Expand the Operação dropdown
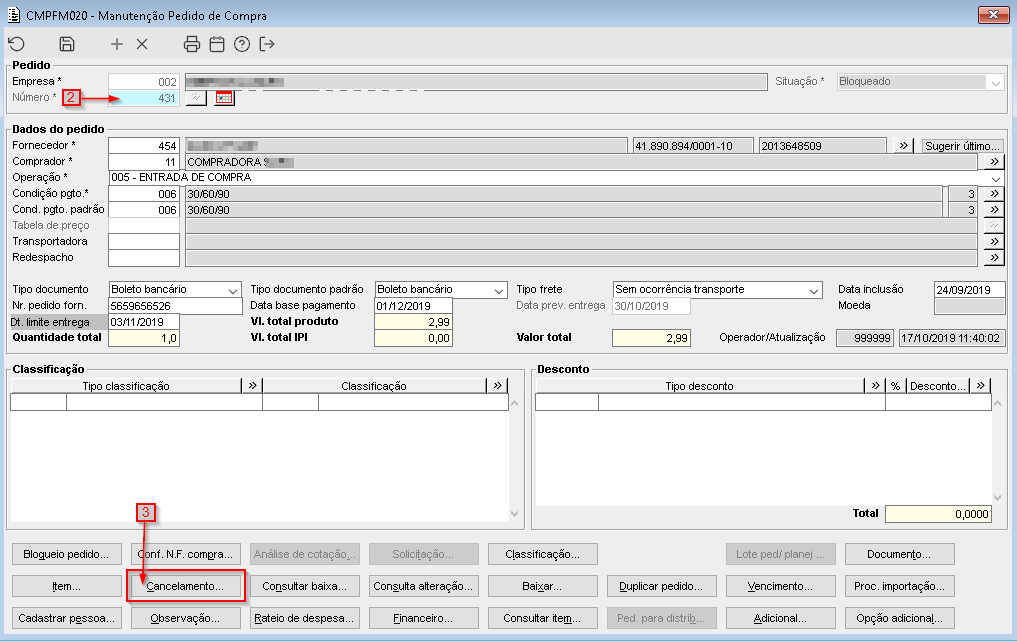 (x=996, y=178)
